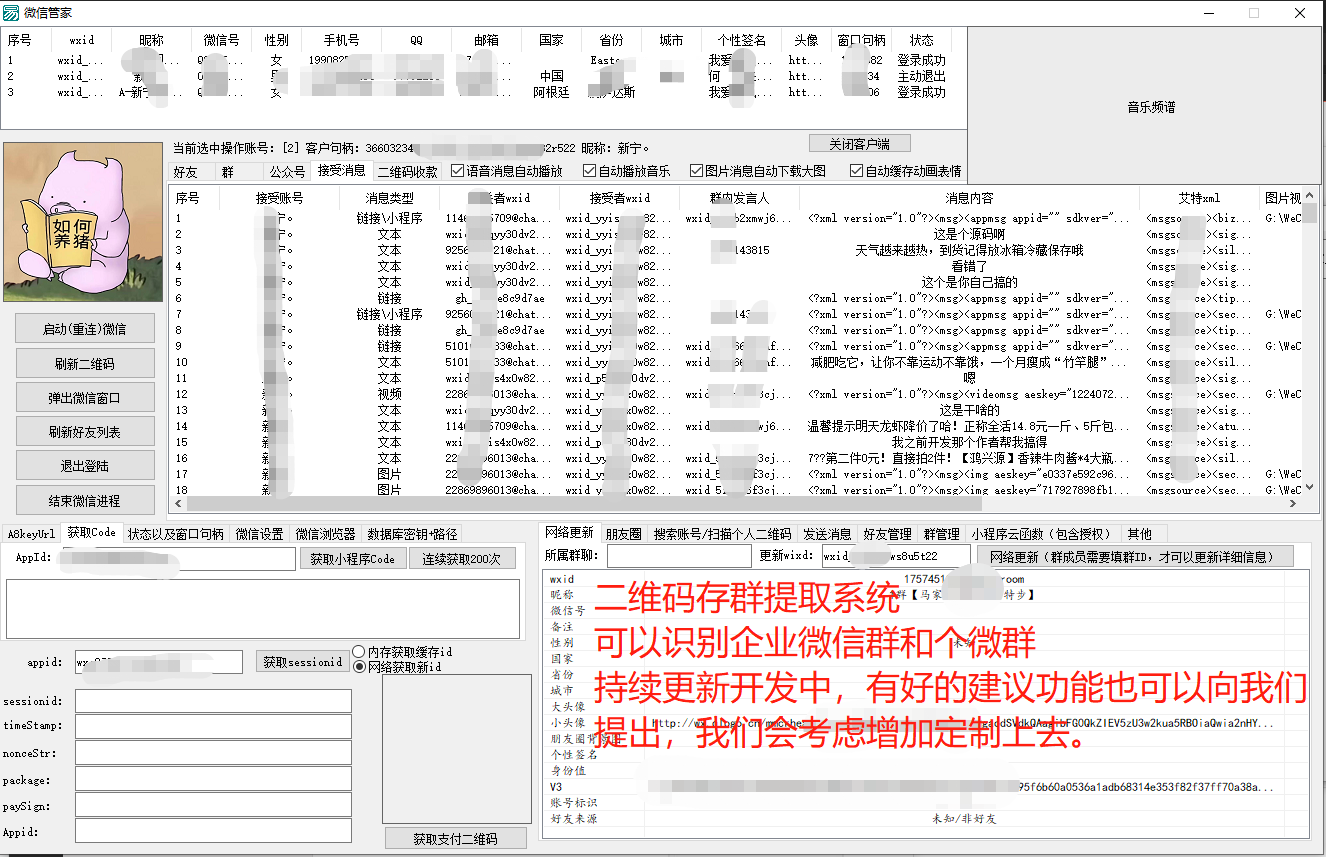This screenshot has width=1326, height=857.
Task: Select message row 我之前开发那个作者帮我搞得
Action: tap(735, 442)
